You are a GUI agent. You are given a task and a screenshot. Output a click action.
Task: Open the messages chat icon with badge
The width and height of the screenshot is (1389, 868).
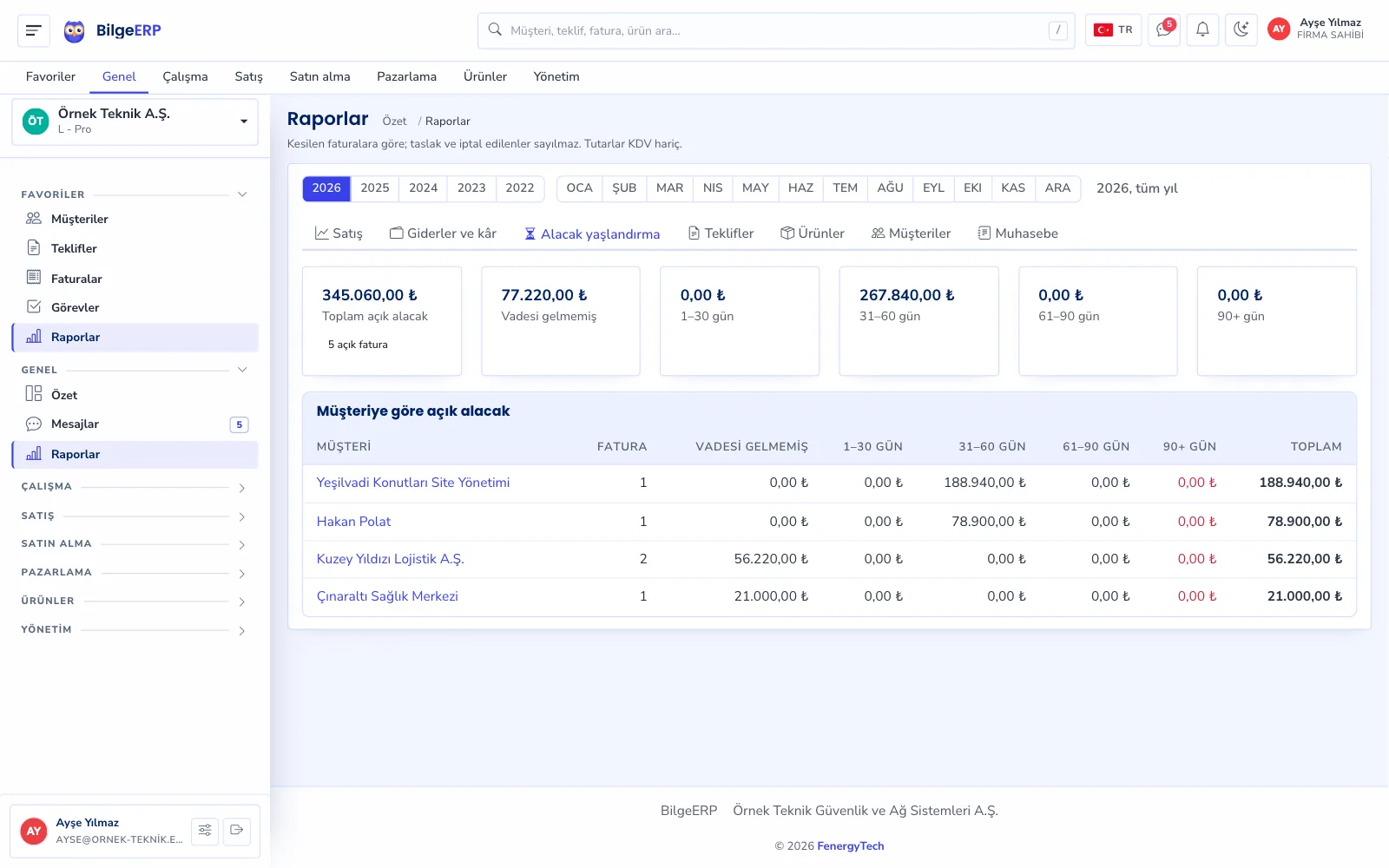(x=1163, y=30)
